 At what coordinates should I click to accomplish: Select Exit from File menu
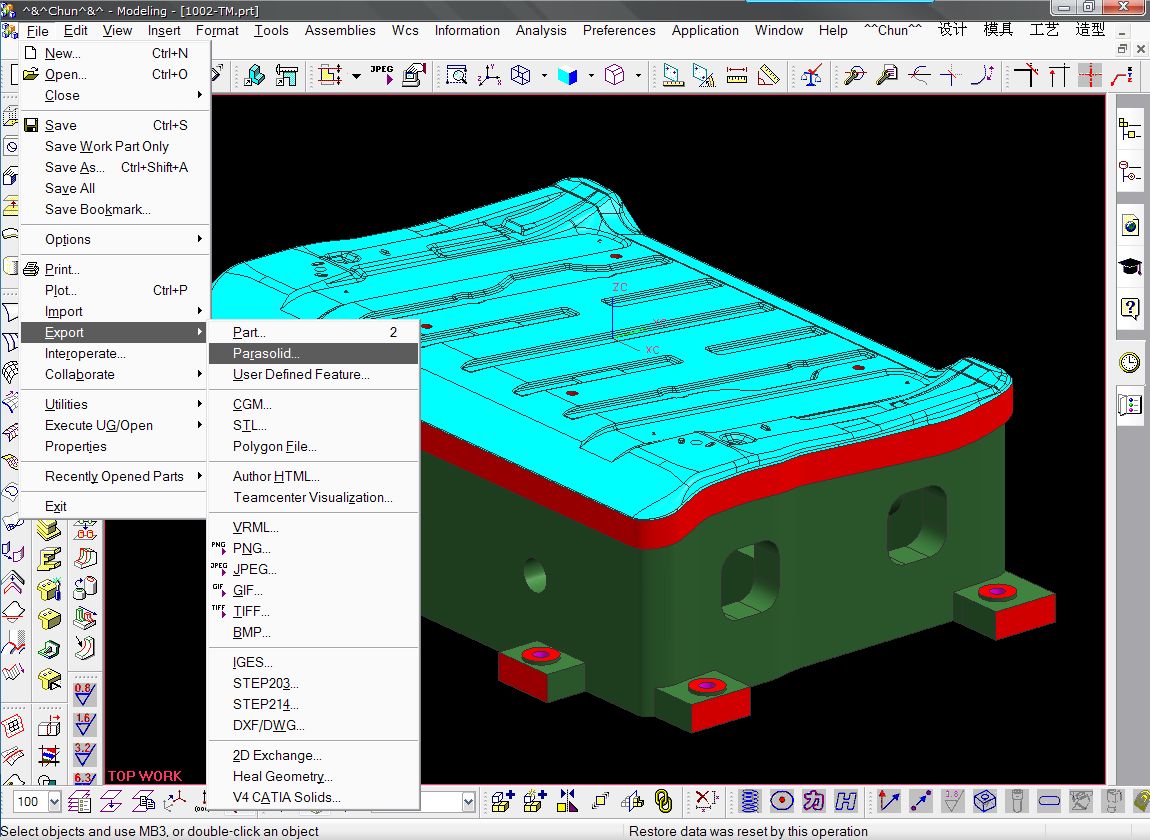[x=114, y=506]
